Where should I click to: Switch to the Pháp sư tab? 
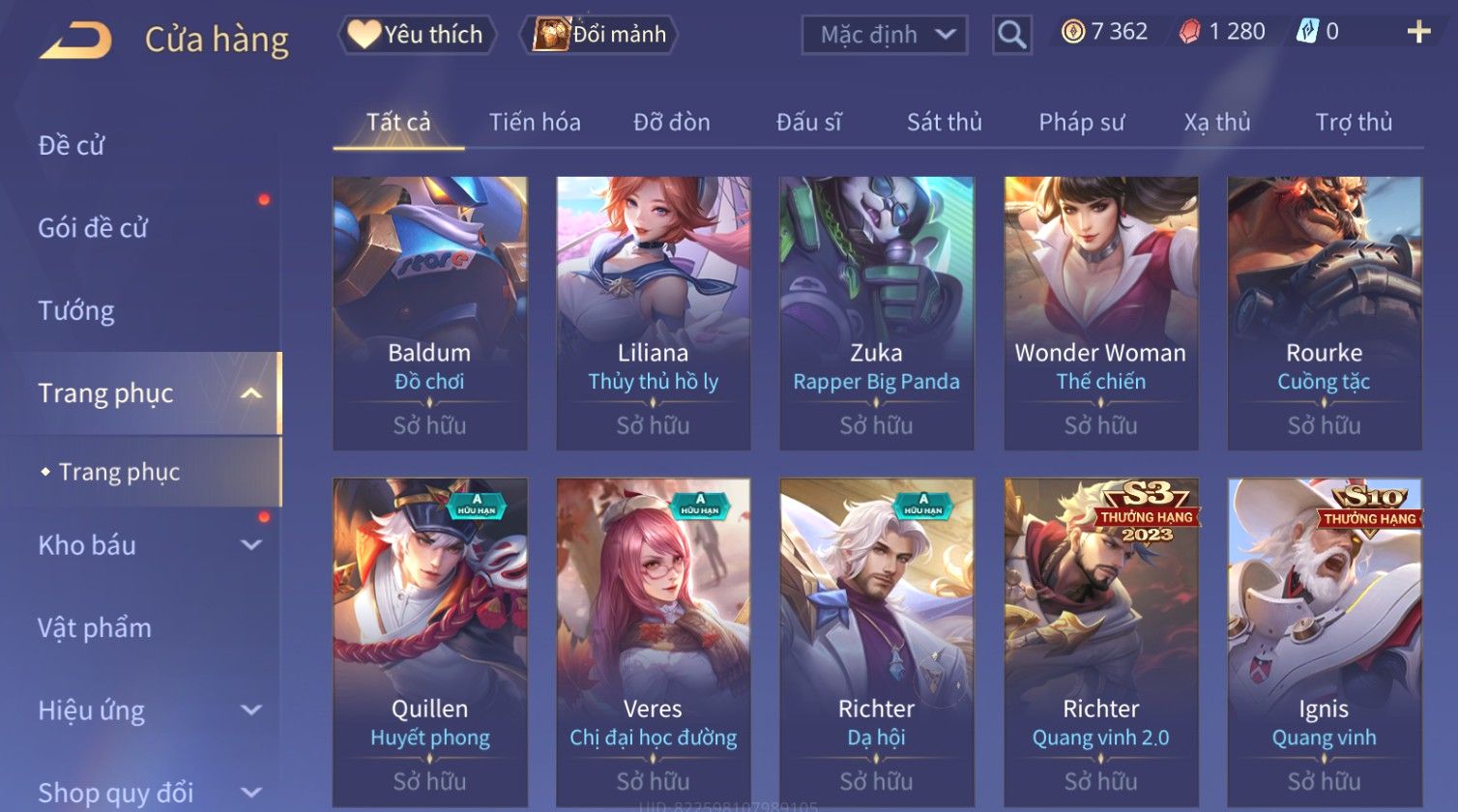click(1081, 123)
